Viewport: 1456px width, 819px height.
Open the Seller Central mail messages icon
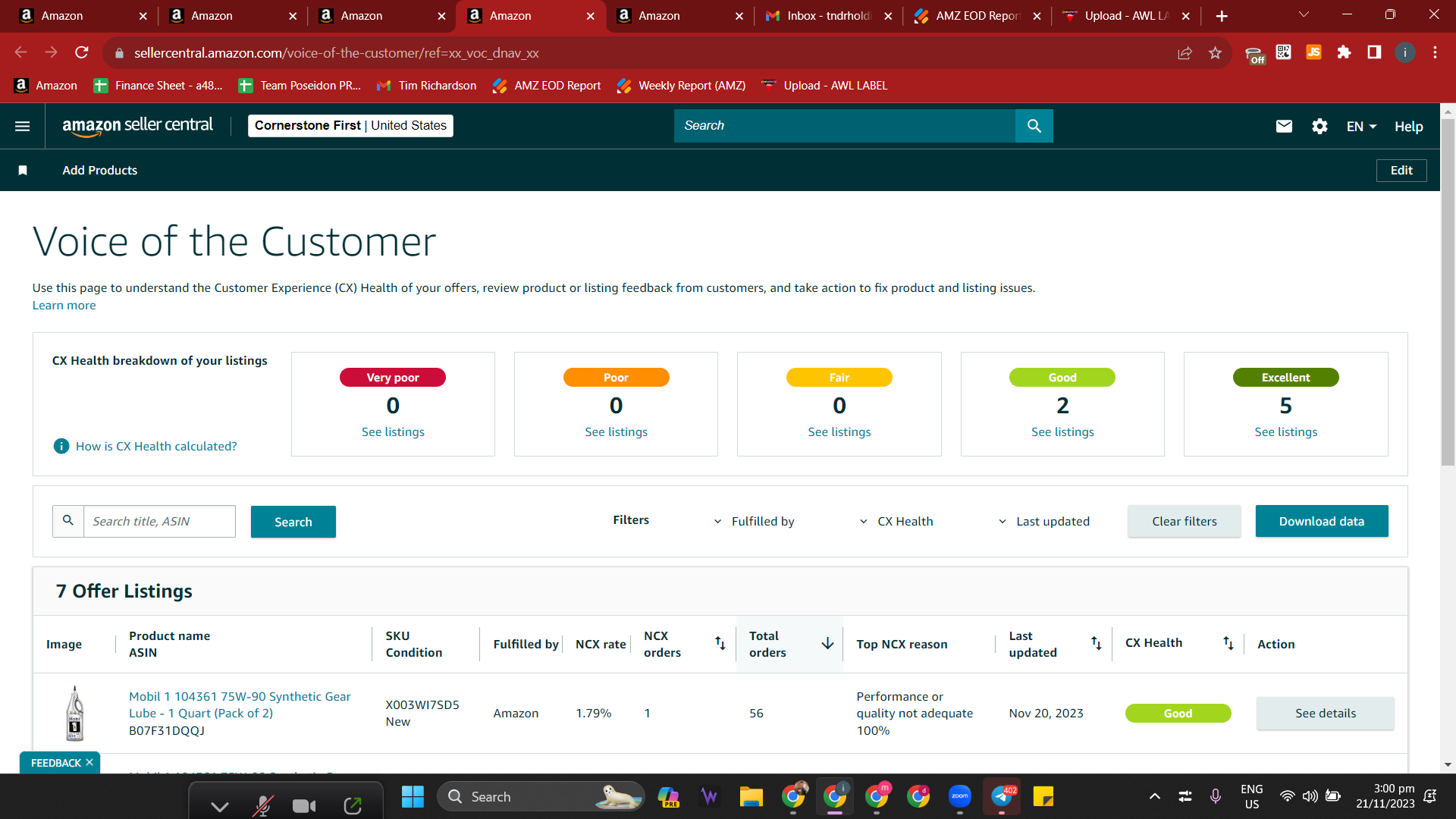(x=1284, y=126)
